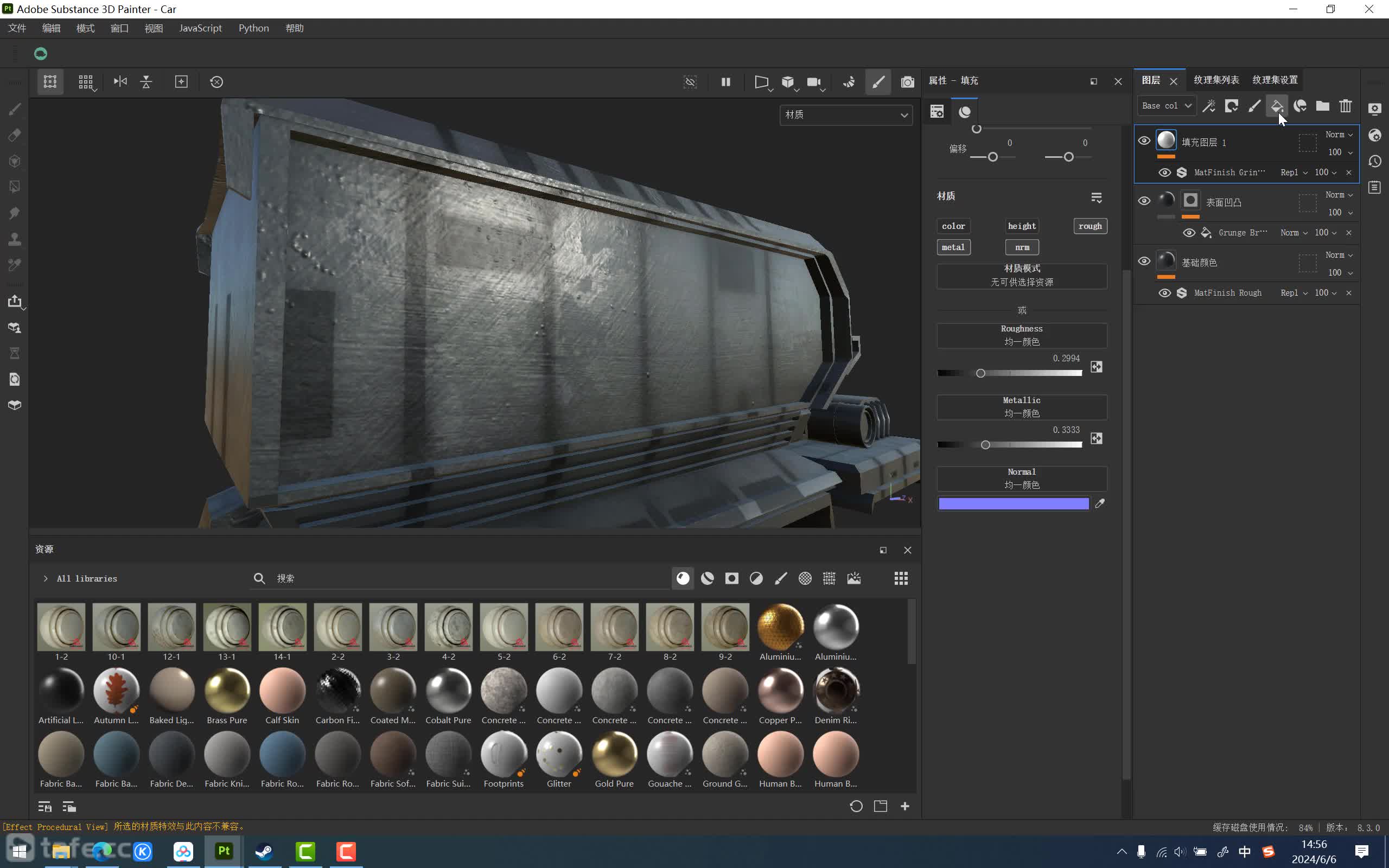The width and height of the screenshot is (1389, 868).
Task: Hide the 表面凹凸 layer
Action: [x=1144, y=200]
